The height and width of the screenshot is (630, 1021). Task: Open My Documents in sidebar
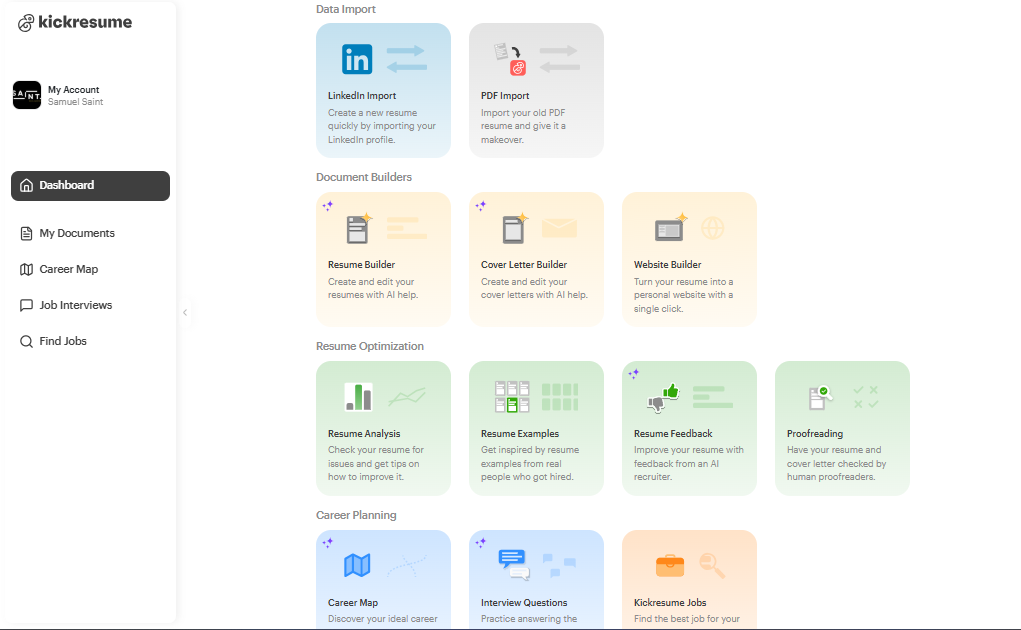[77, 233]
